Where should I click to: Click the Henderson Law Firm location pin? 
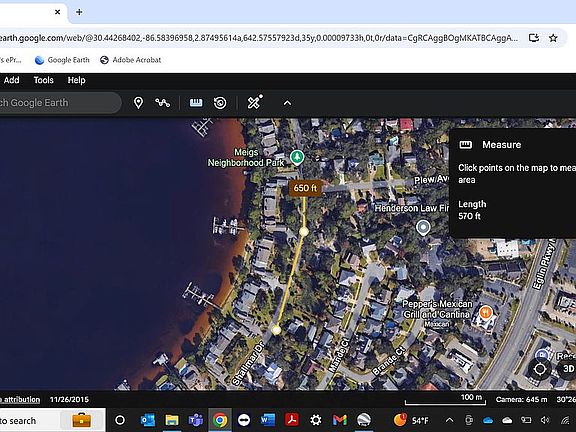(423, 227)
